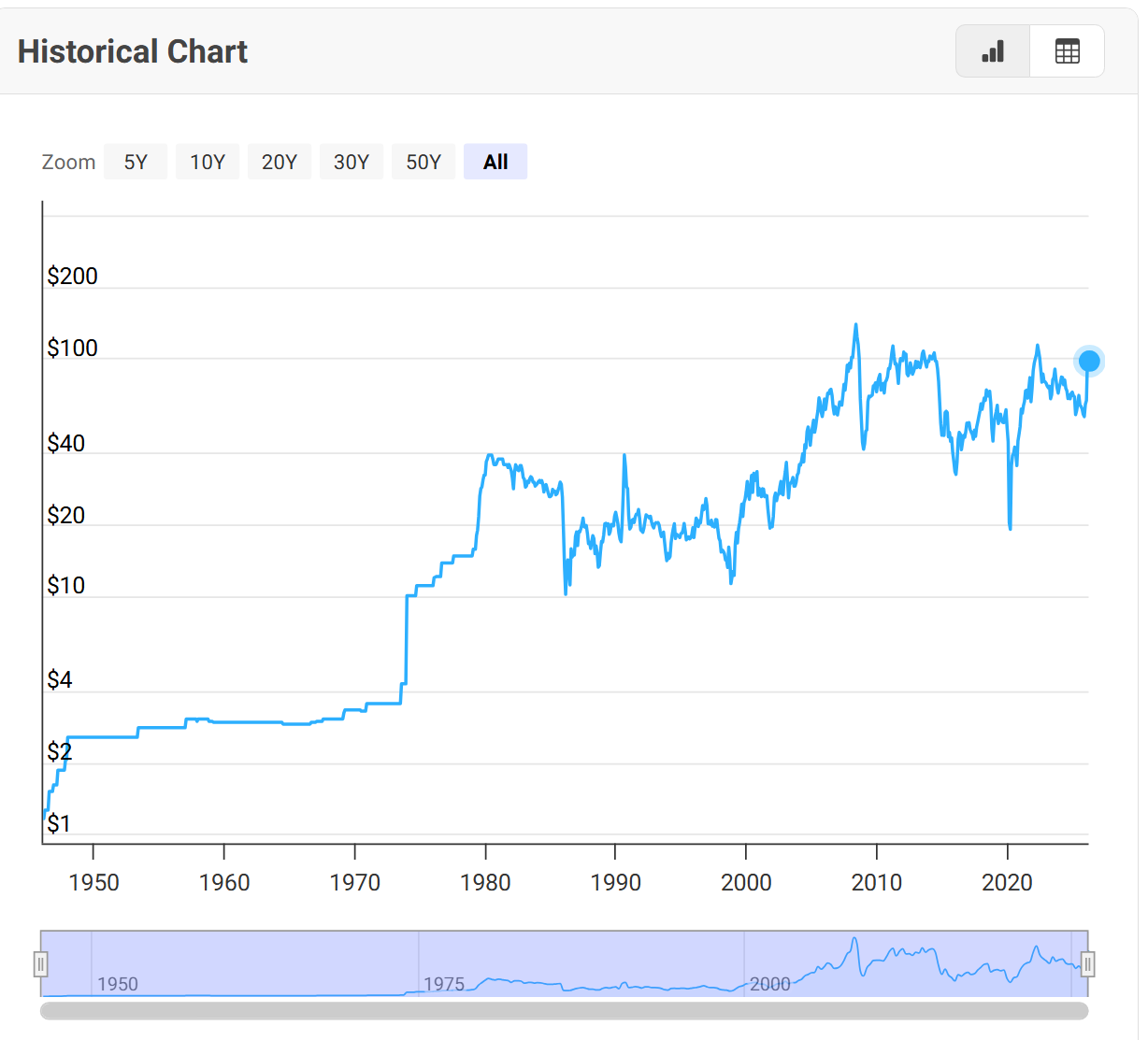Click the 2000 x-axis label
The image size is (1148, 1040).
click(x=746, y=883)
